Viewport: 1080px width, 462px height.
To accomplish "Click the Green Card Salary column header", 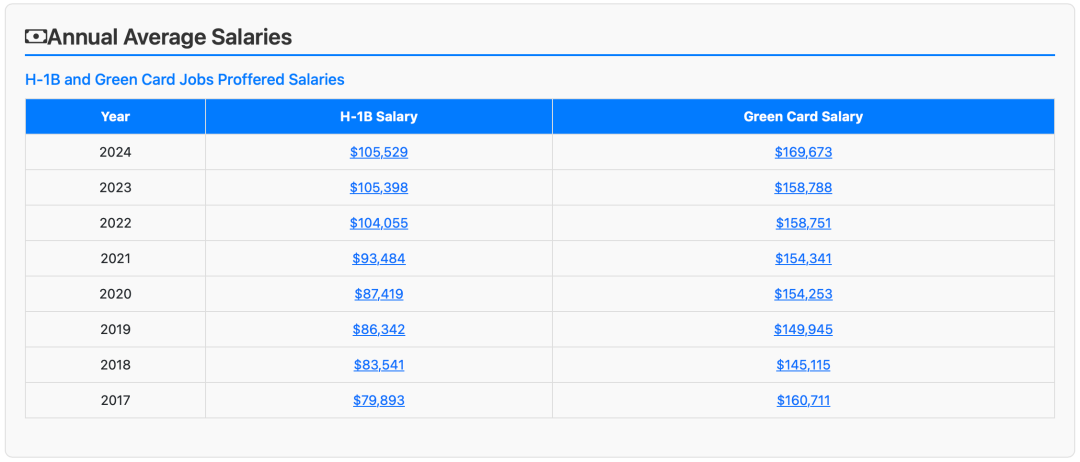I will [803, 116].
